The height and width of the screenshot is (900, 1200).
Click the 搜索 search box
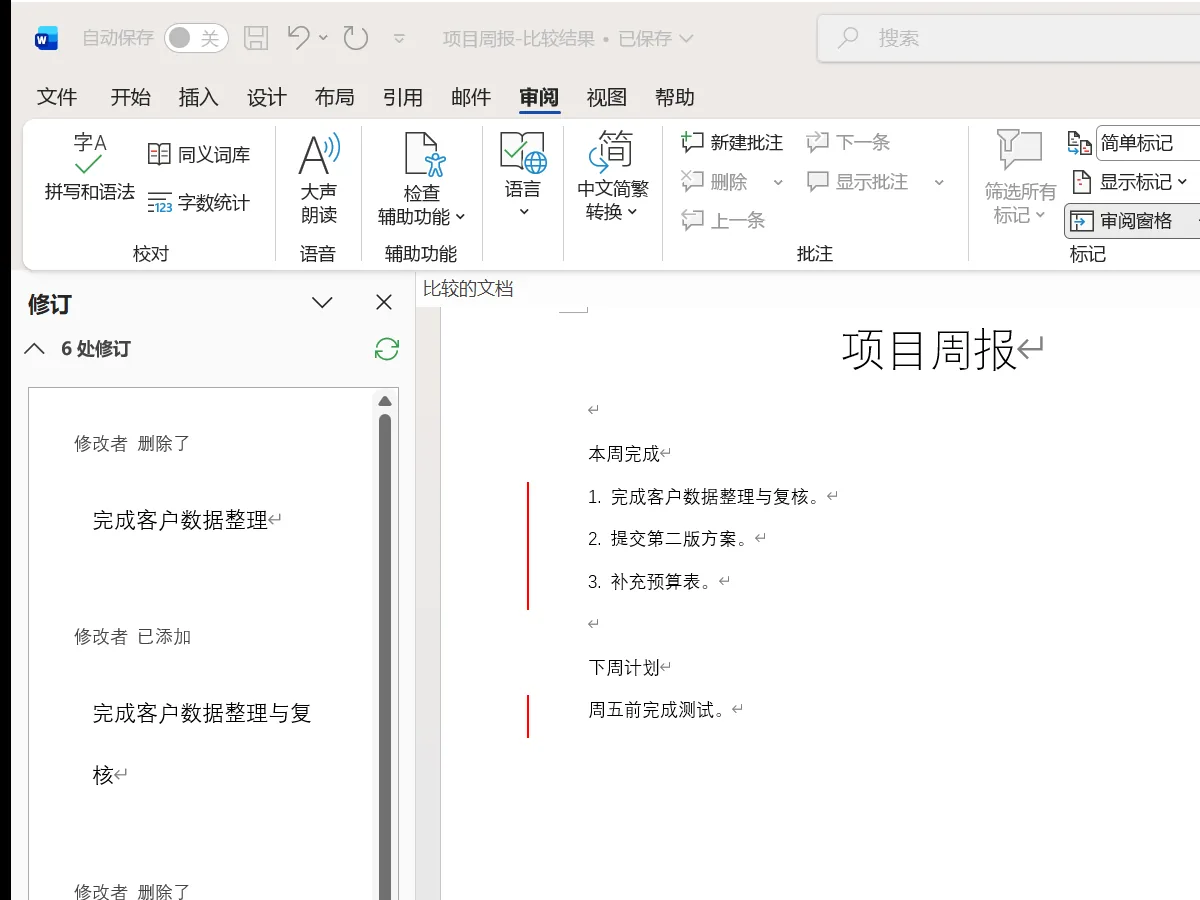[1008, 39]
